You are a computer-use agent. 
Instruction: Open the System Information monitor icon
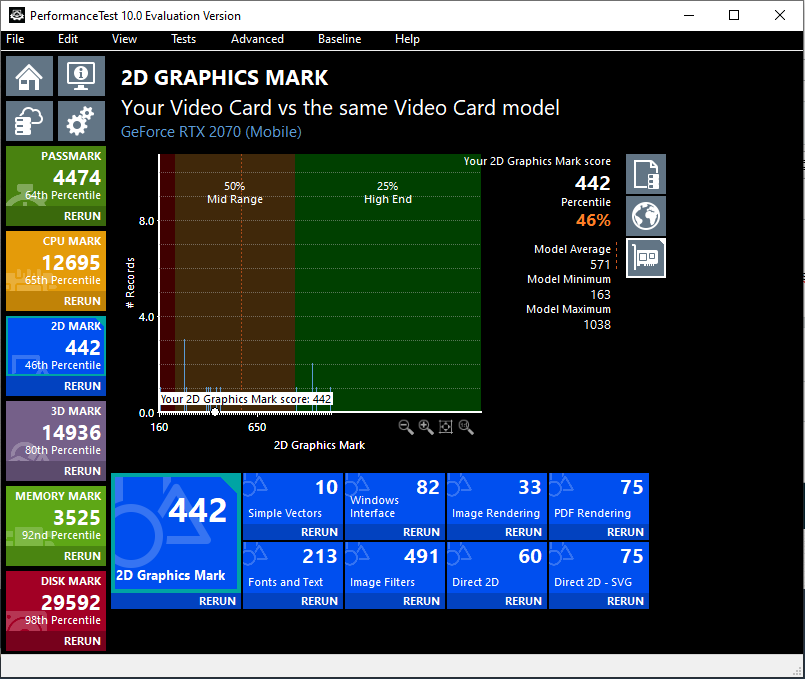(x=81, y=76)
